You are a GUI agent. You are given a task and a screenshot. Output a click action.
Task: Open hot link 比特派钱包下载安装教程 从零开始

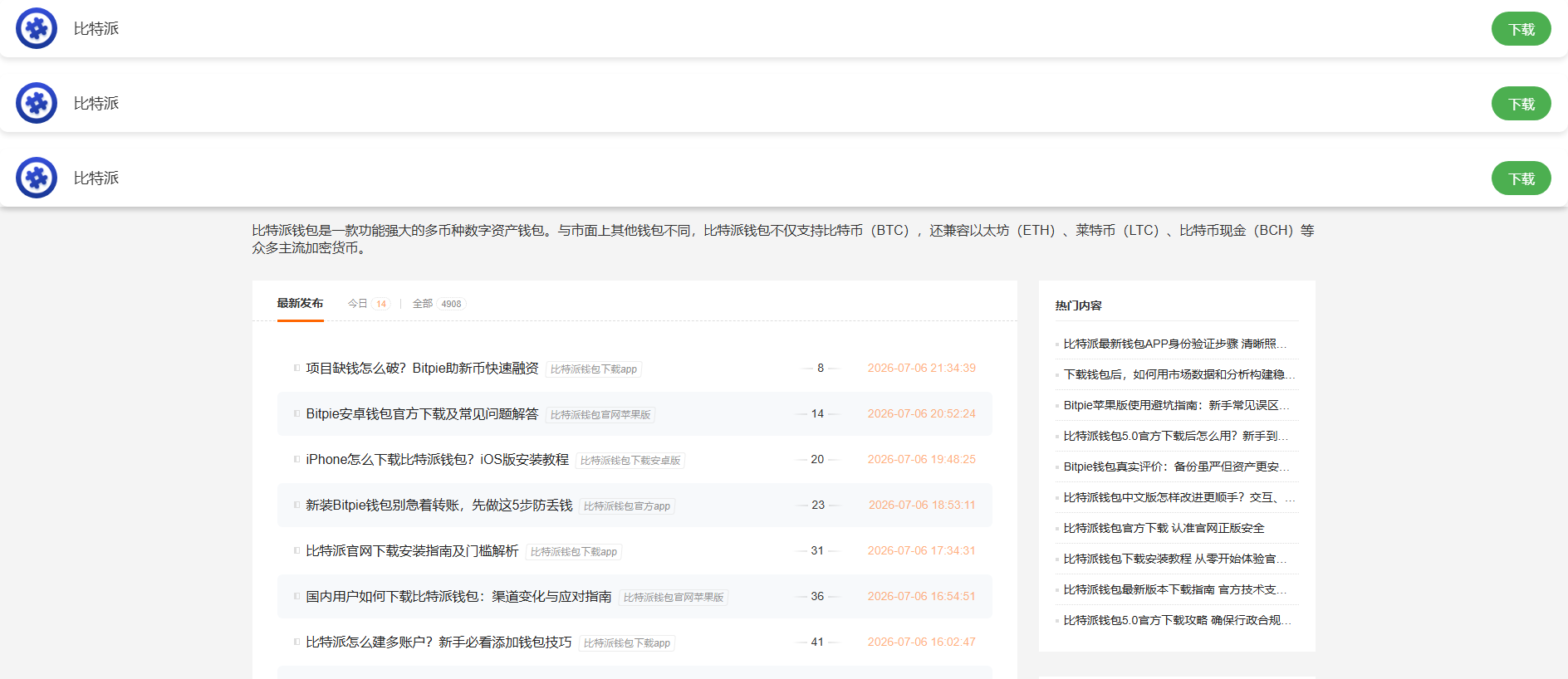1176,559
